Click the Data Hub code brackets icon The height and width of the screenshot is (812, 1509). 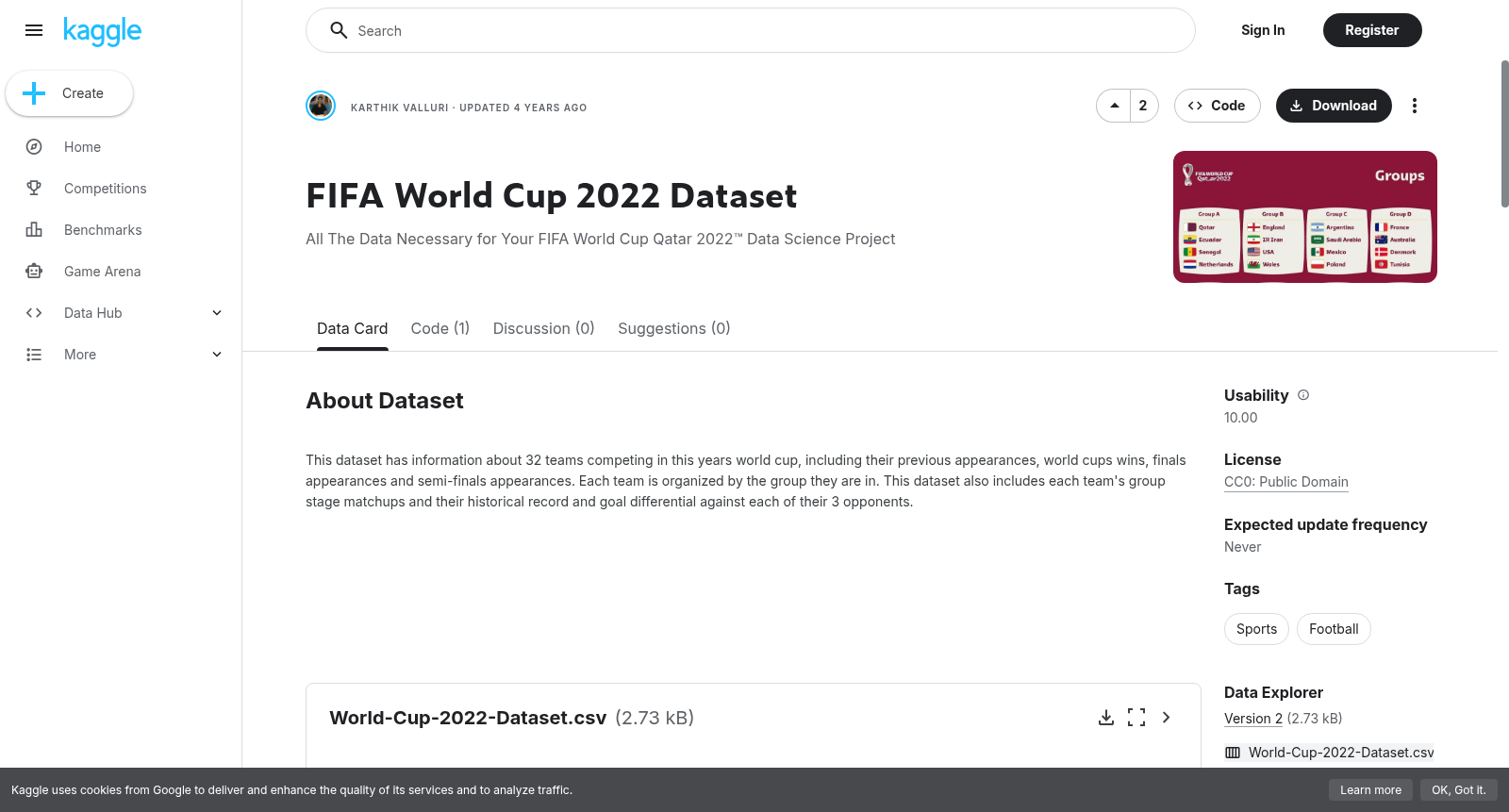coord(34,313)
